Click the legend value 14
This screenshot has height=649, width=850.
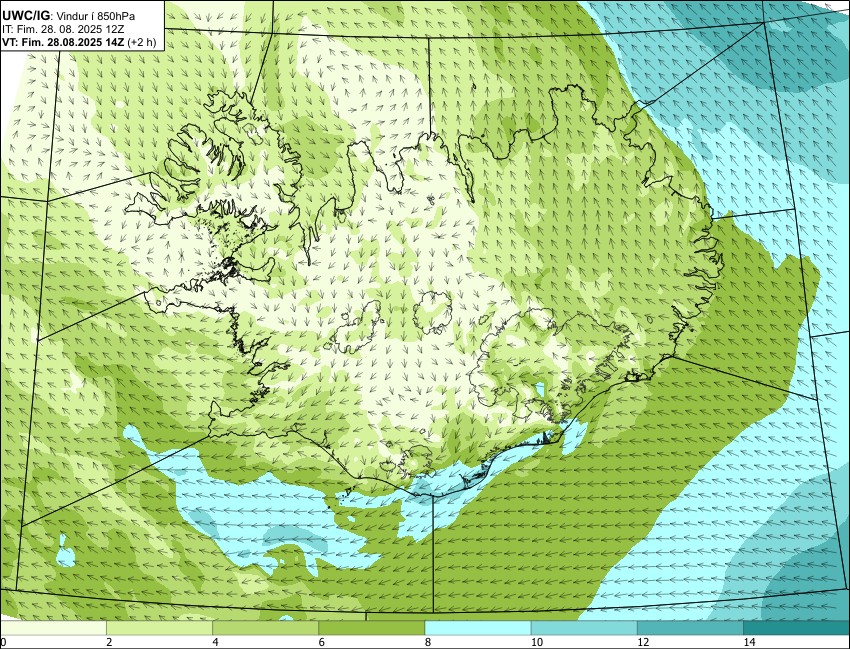point(749,642)
